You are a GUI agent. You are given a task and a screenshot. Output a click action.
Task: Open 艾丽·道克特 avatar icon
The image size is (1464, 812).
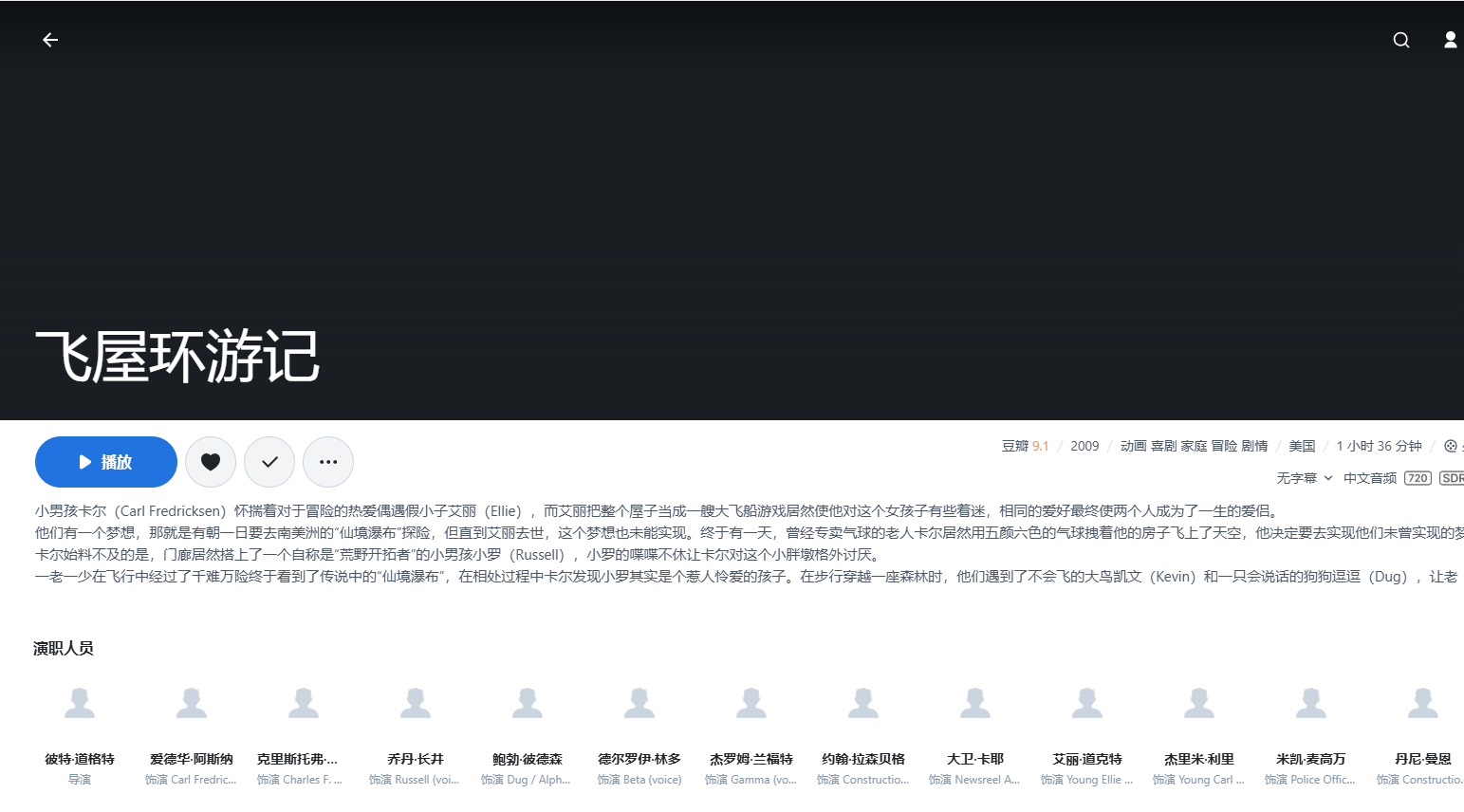click(1087, 703)
